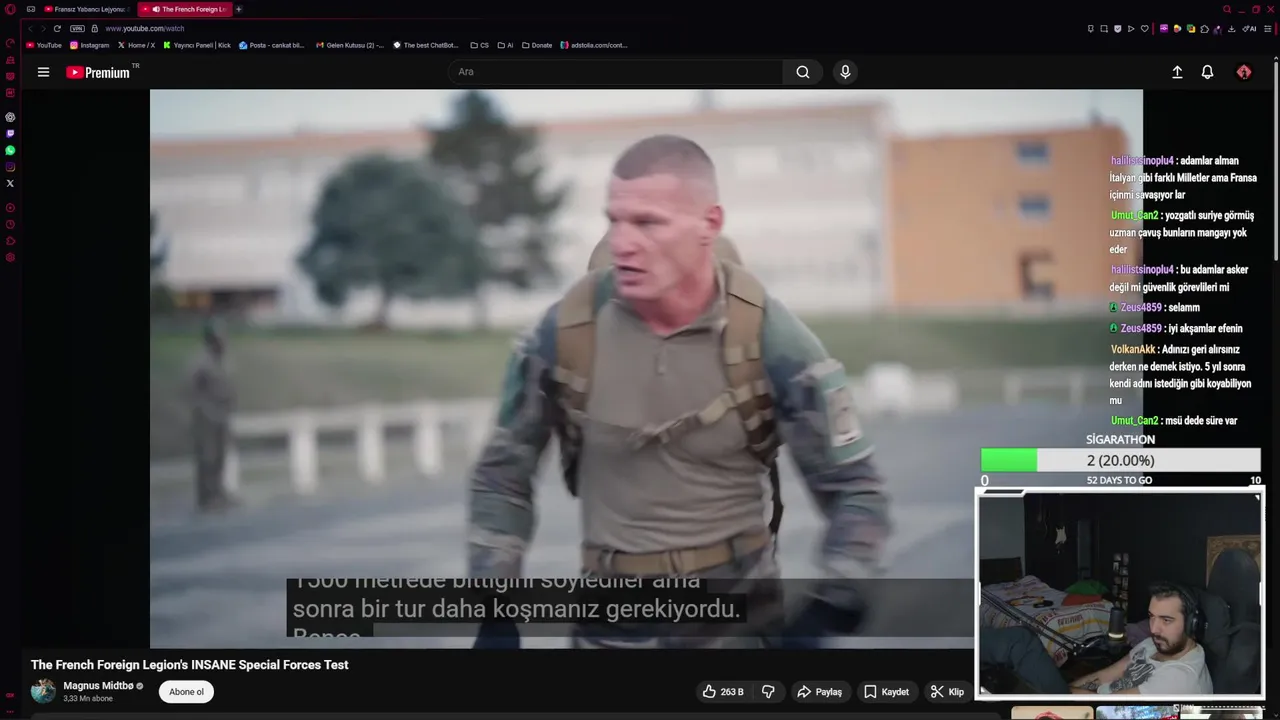Open WhatsApp panel in sidebar
Image resolution: width=1280 pixels, height=720 pixels.
tap(10, 150)
